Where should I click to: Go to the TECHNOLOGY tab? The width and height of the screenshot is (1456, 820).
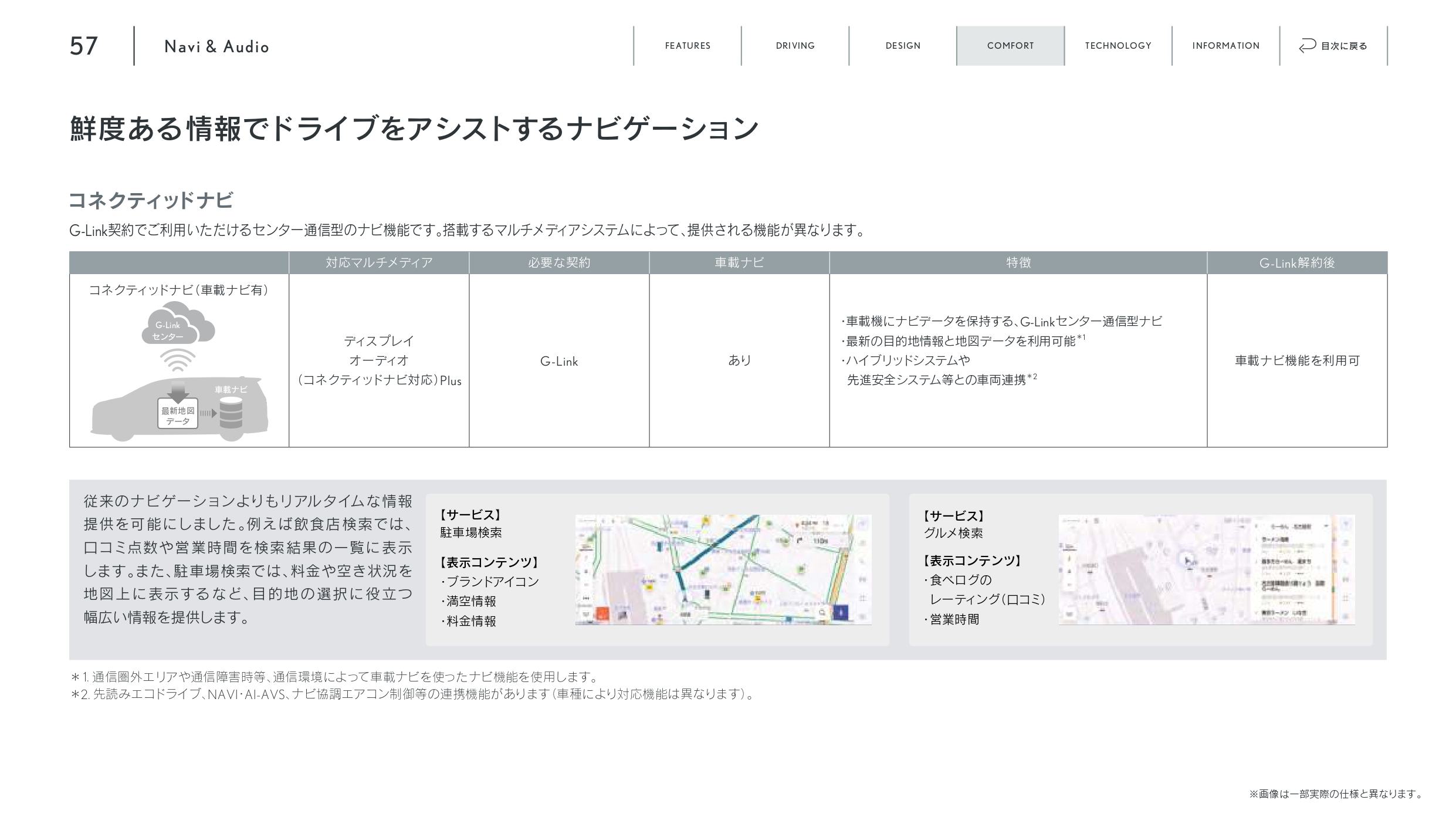pyautogui.click(x=1118, y=46)
